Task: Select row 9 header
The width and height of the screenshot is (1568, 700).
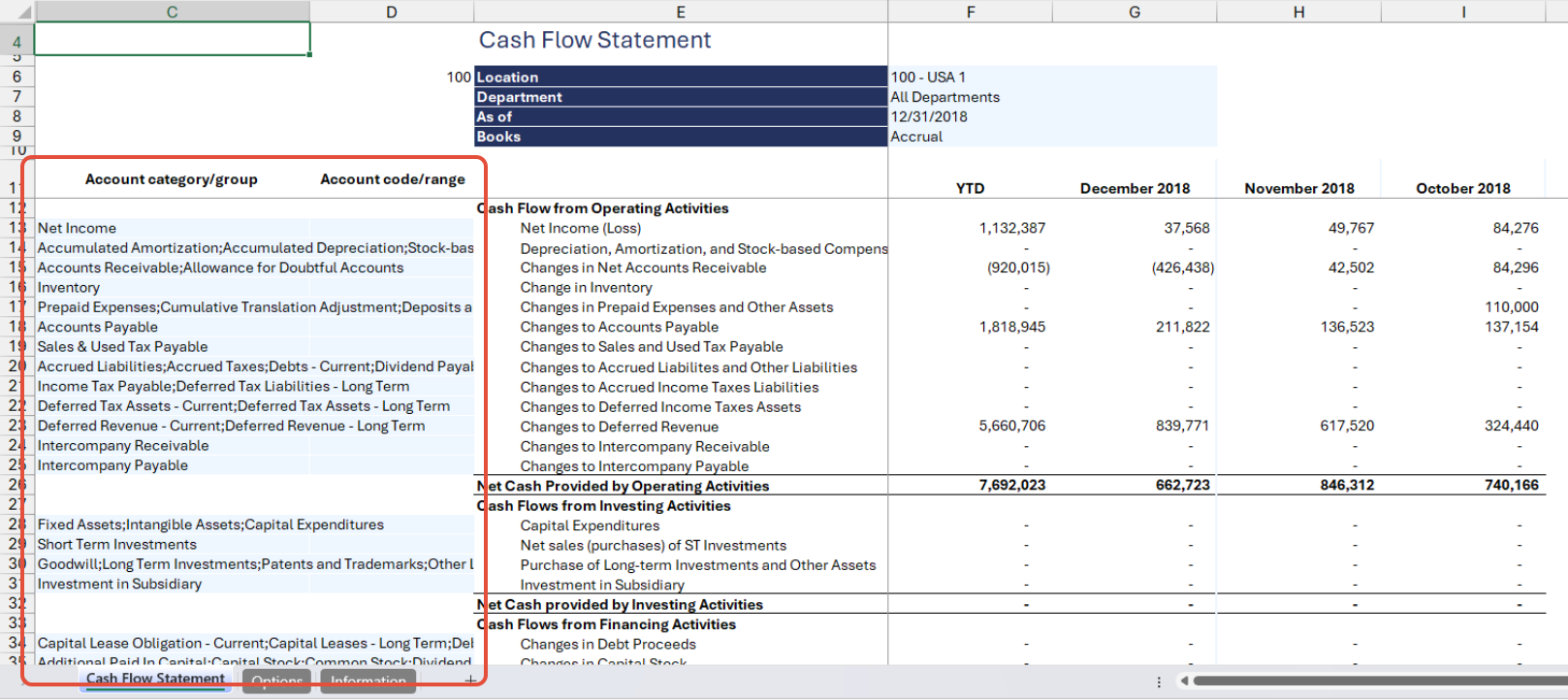Action: coord(16,136)
